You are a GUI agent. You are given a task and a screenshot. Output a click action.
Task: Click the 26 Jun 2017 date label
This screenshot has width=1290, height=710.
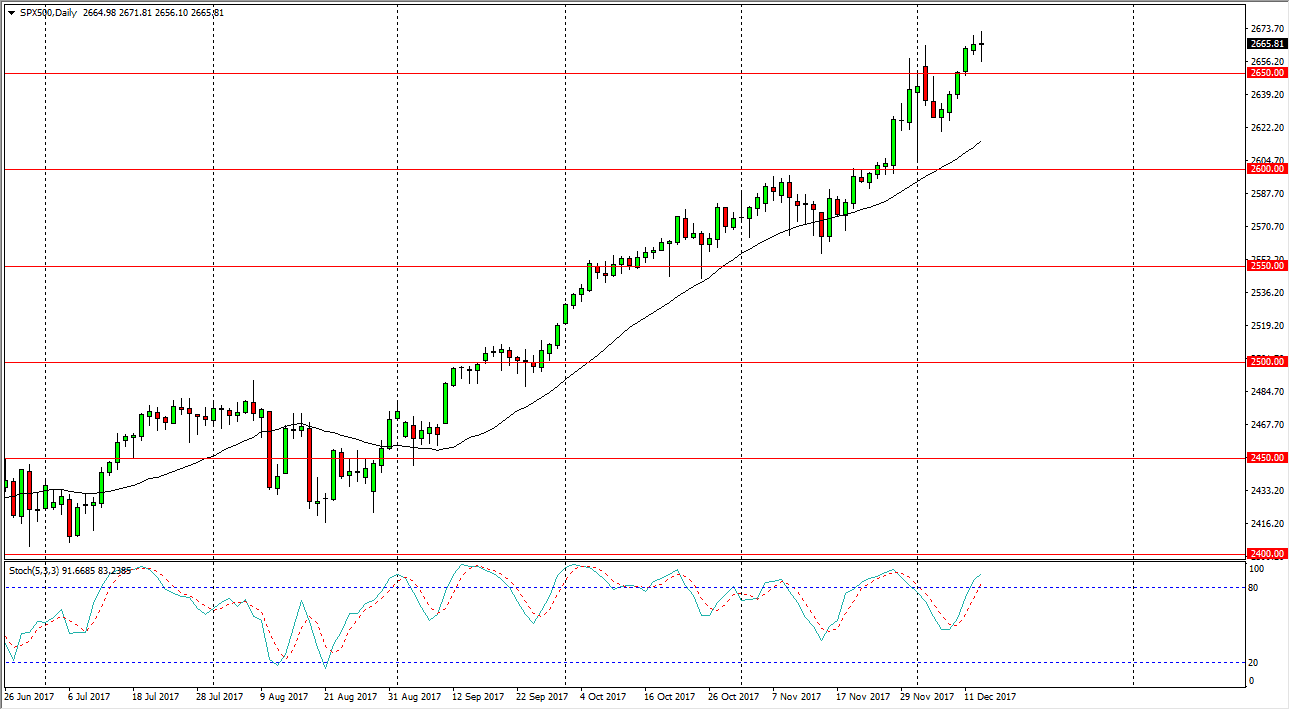pos(31,695)
